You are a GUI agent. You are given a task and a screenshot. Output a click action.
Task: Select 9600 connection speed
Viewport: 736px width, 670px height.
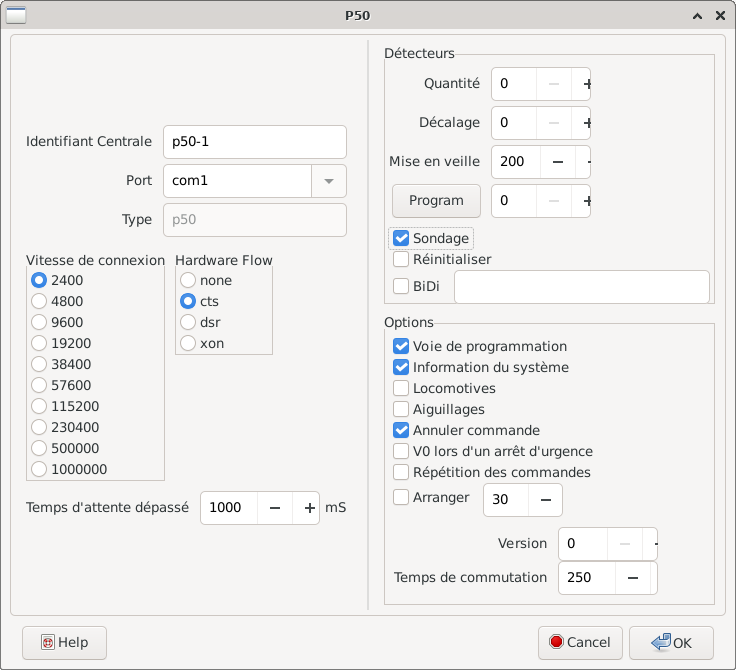40,322
